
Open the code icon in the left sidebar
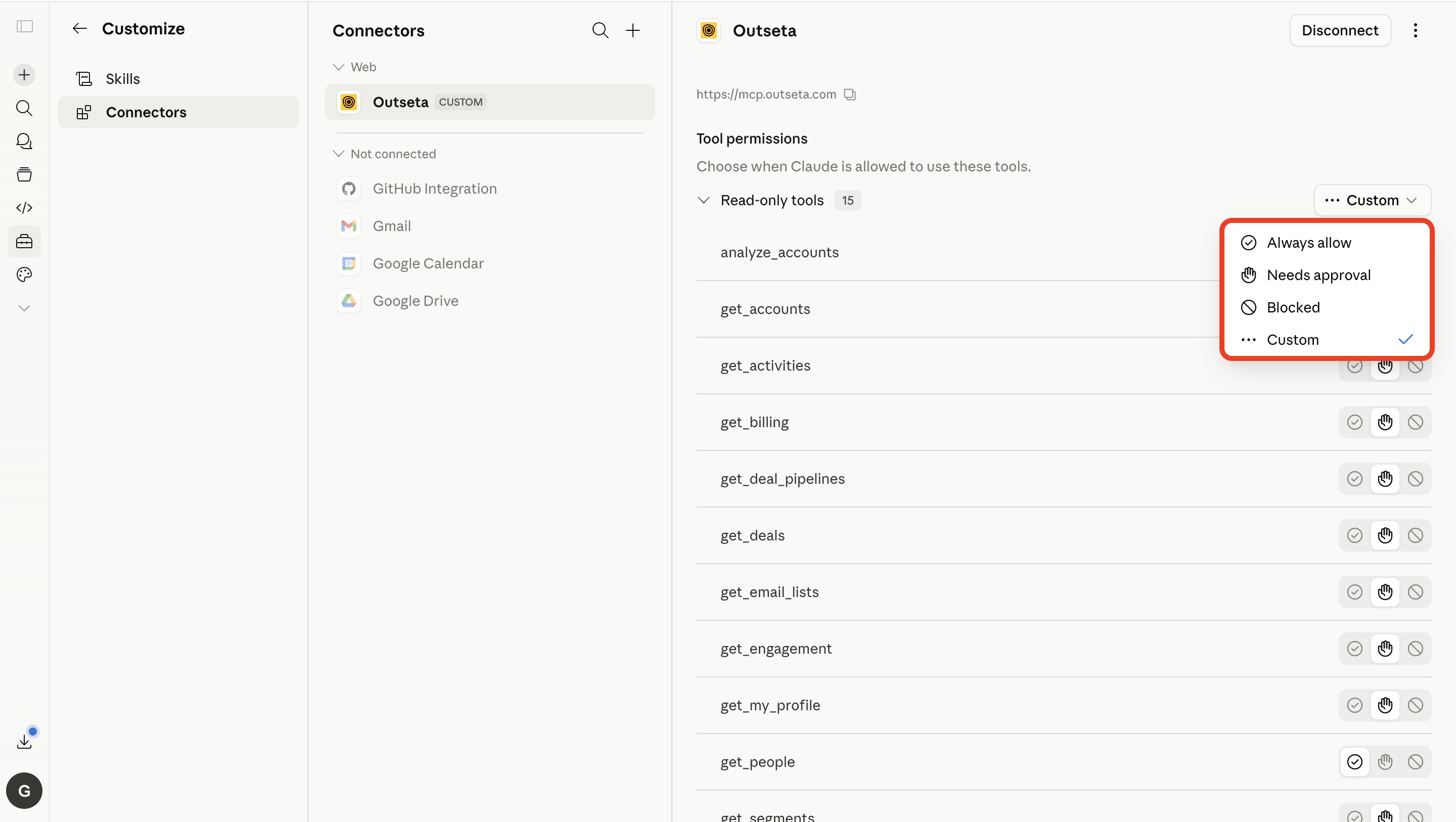pyautogui.click(x=24, y=208)
